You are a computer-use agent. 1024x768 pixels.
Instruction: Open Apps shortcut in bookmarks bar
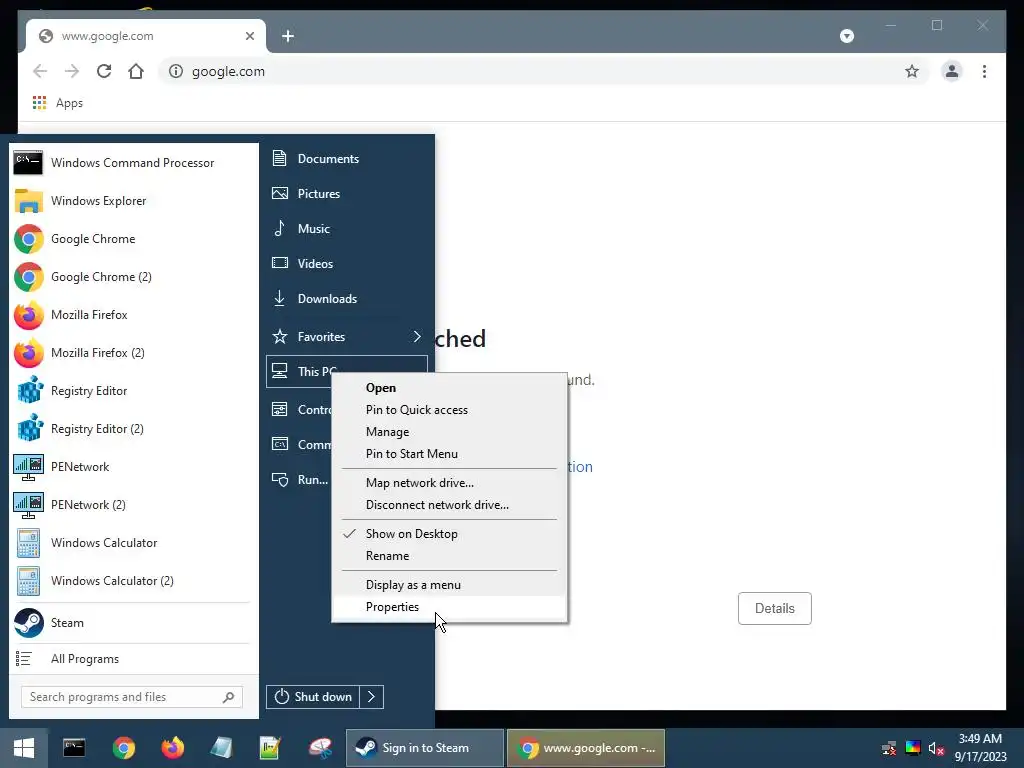[57, 103]
